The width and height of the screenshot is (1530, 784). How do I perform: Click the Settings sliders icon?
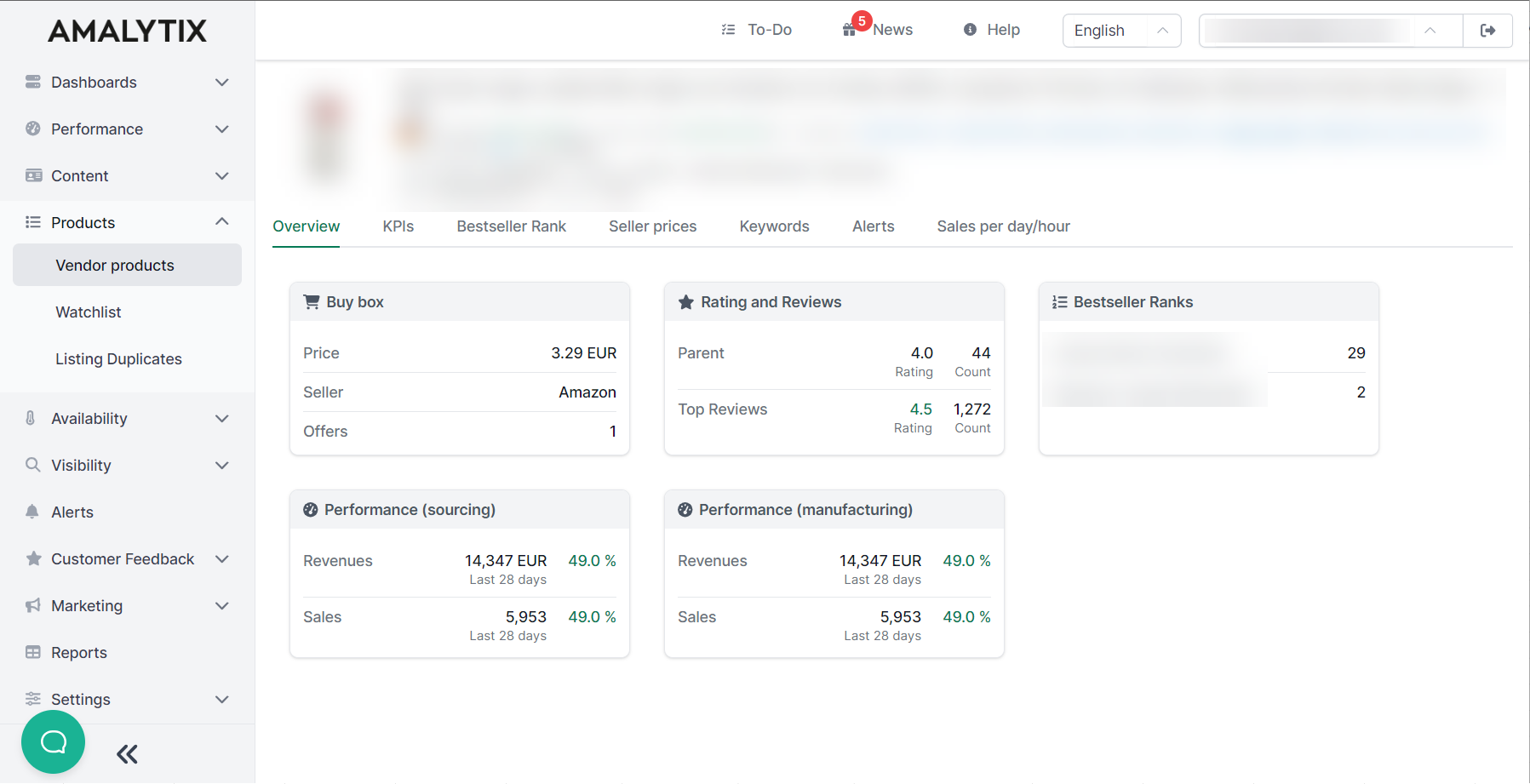(33, 699)
